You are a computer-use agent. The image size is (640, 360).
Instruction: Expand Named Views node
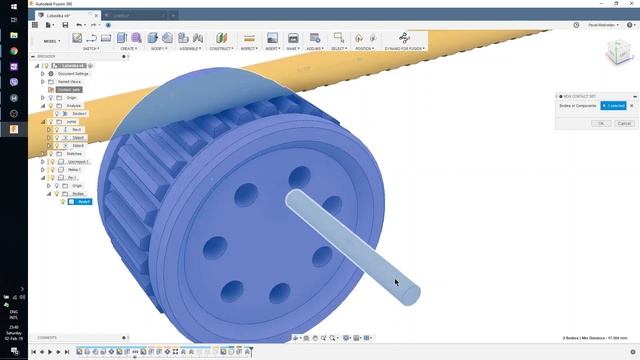[x=42, y=82]
